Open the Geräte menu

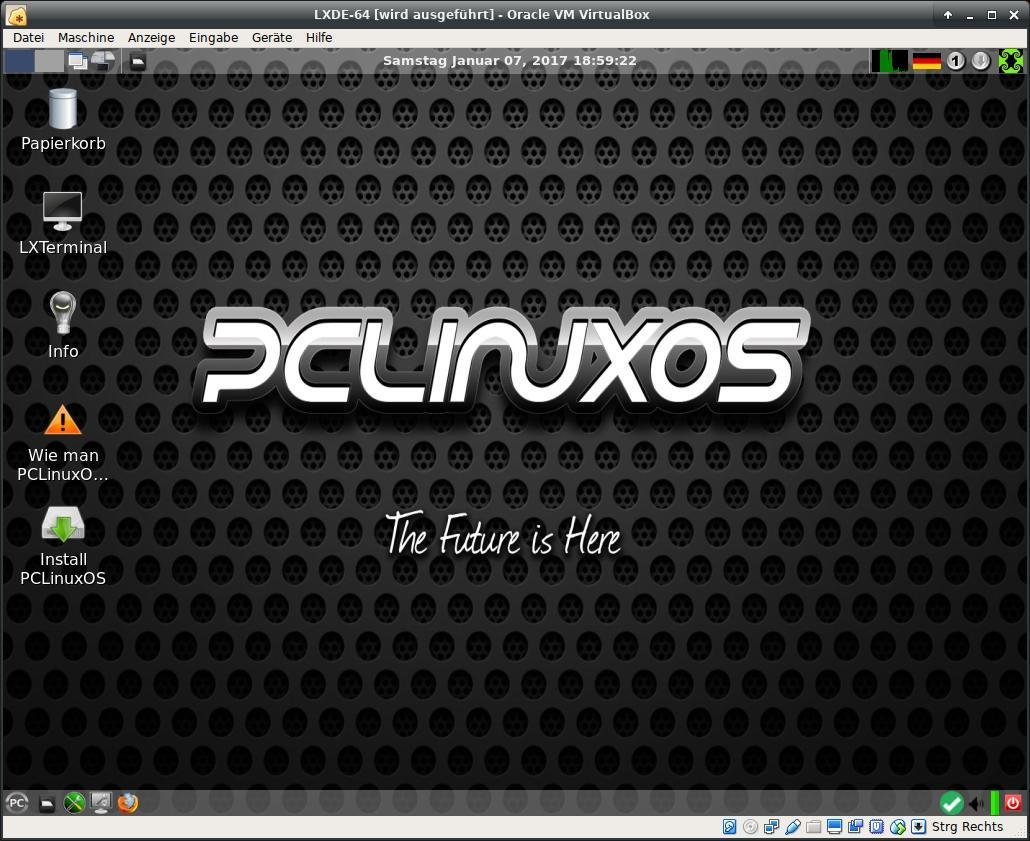[272, 37]
